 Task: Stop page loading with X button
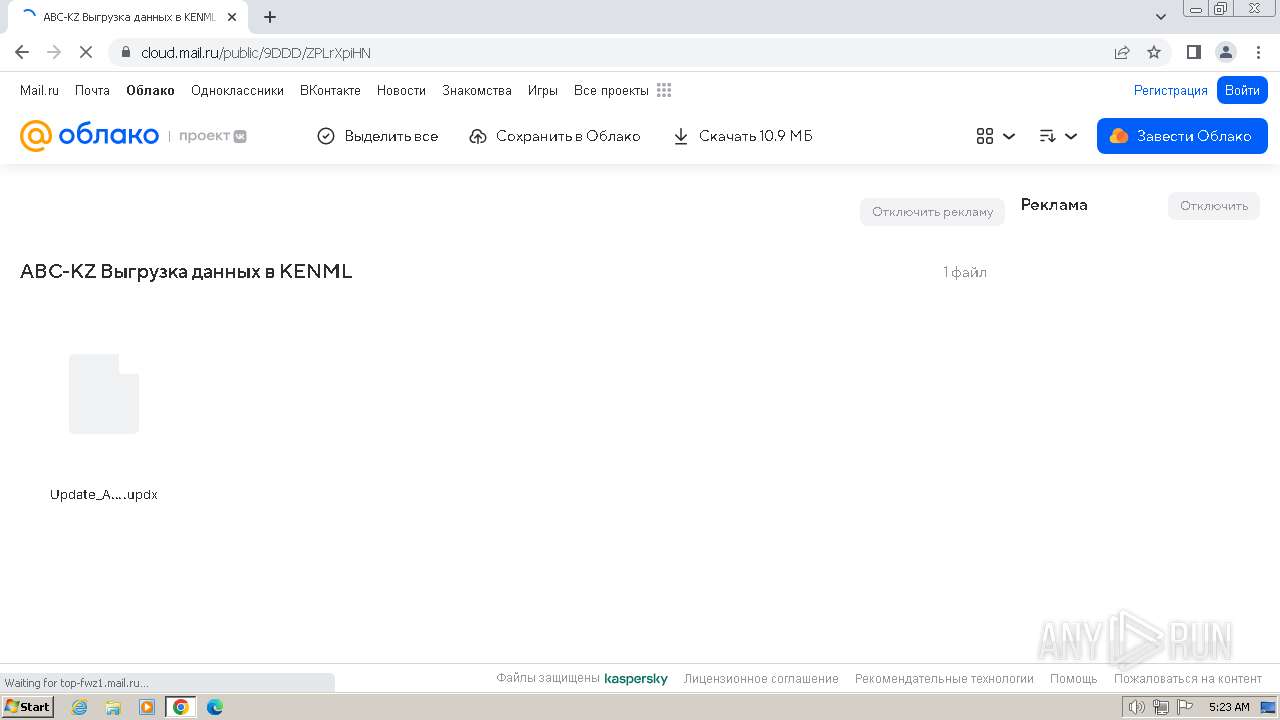click(x=86, y=52)
